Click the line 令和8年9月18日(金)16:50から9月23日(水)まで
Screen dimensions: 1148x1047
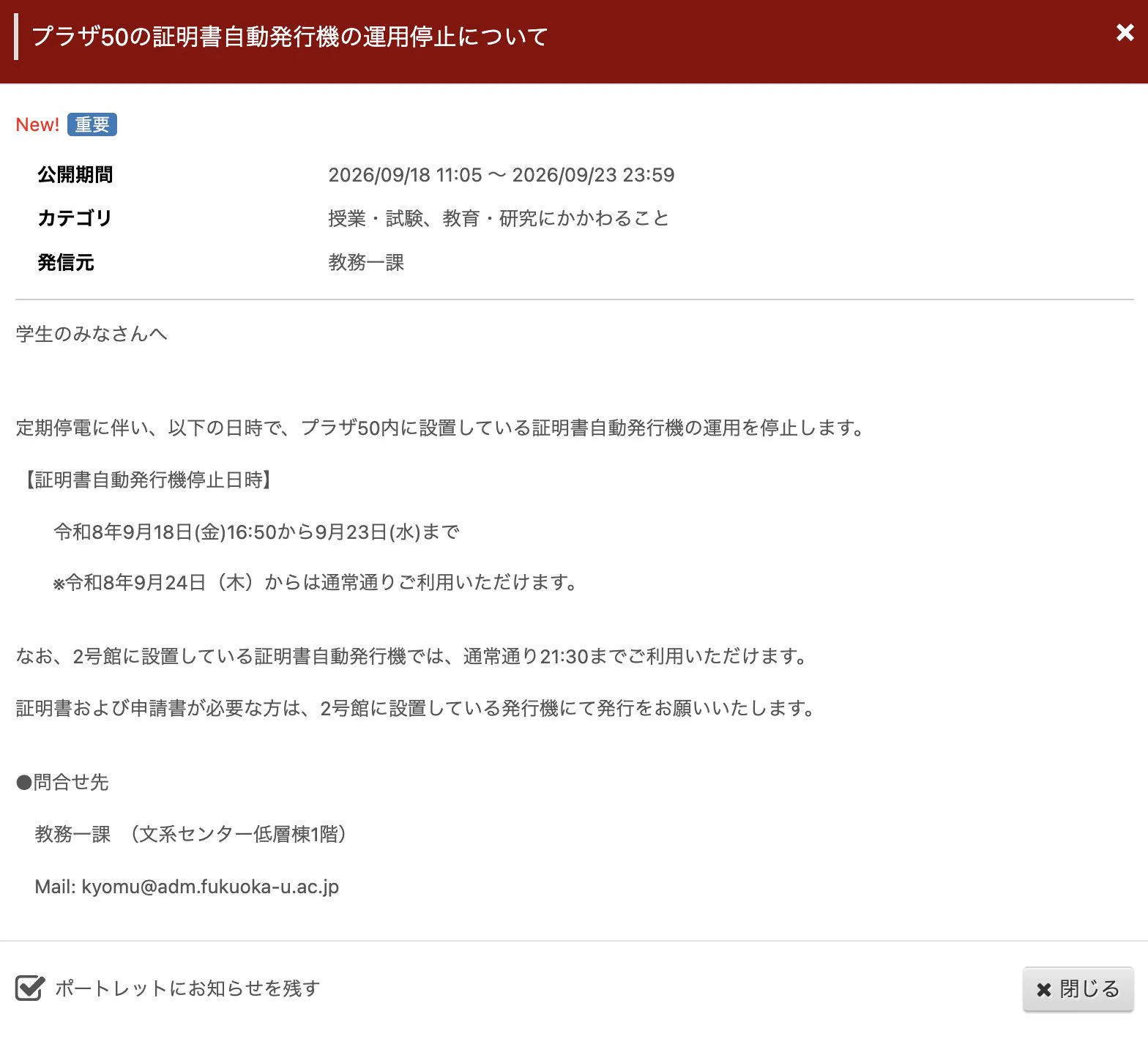point(256,532)
